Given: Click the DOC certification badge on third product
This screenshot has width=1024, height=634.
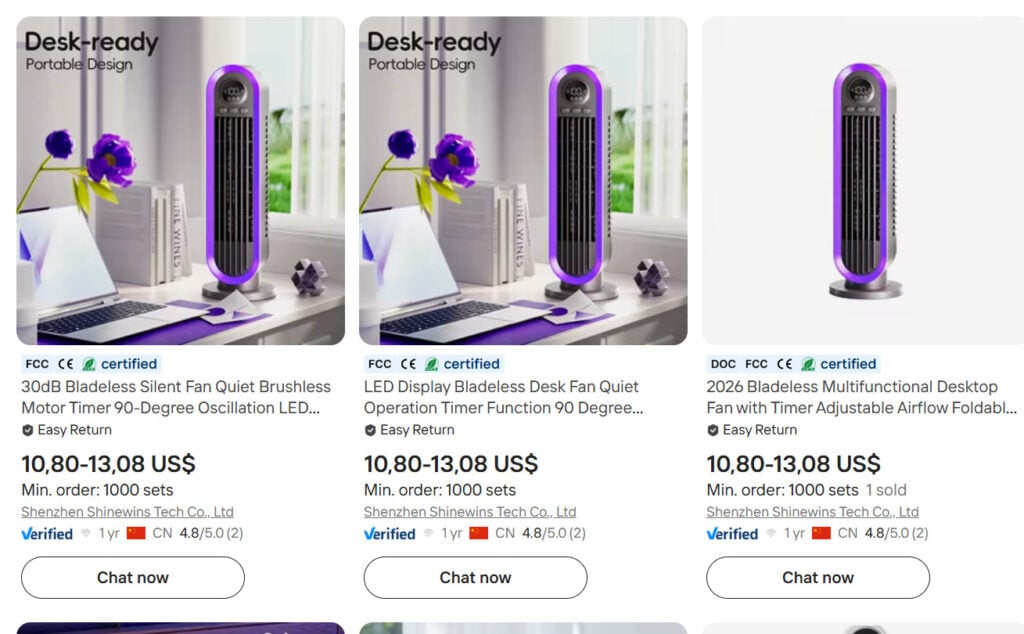Looking at the screenshot, I should pos(723,364).
